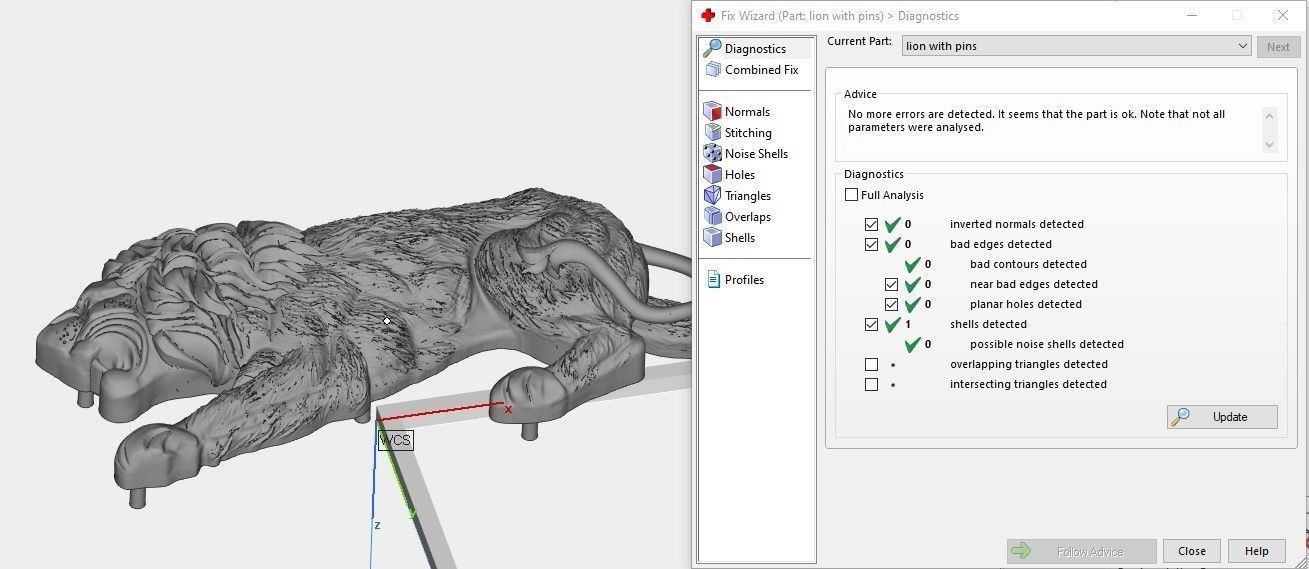Click the green check beside bad contours
Viewport: 1309px width, 569px height.
913,264
